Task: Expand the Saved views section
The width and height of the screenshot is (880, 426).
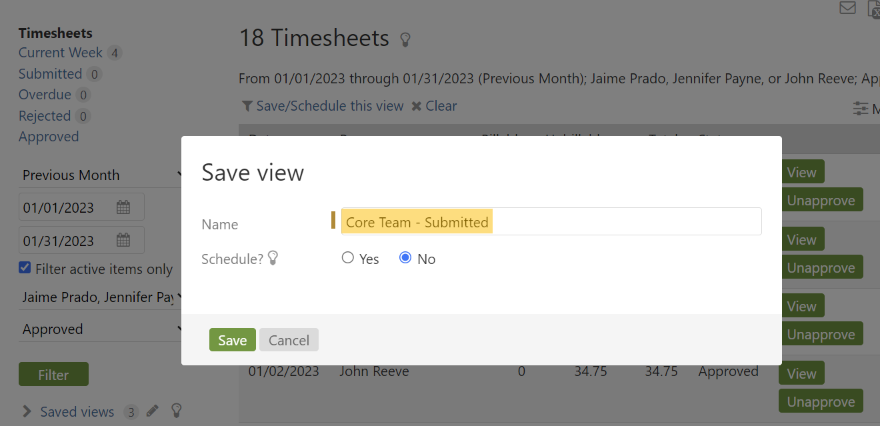Action: 27,411
